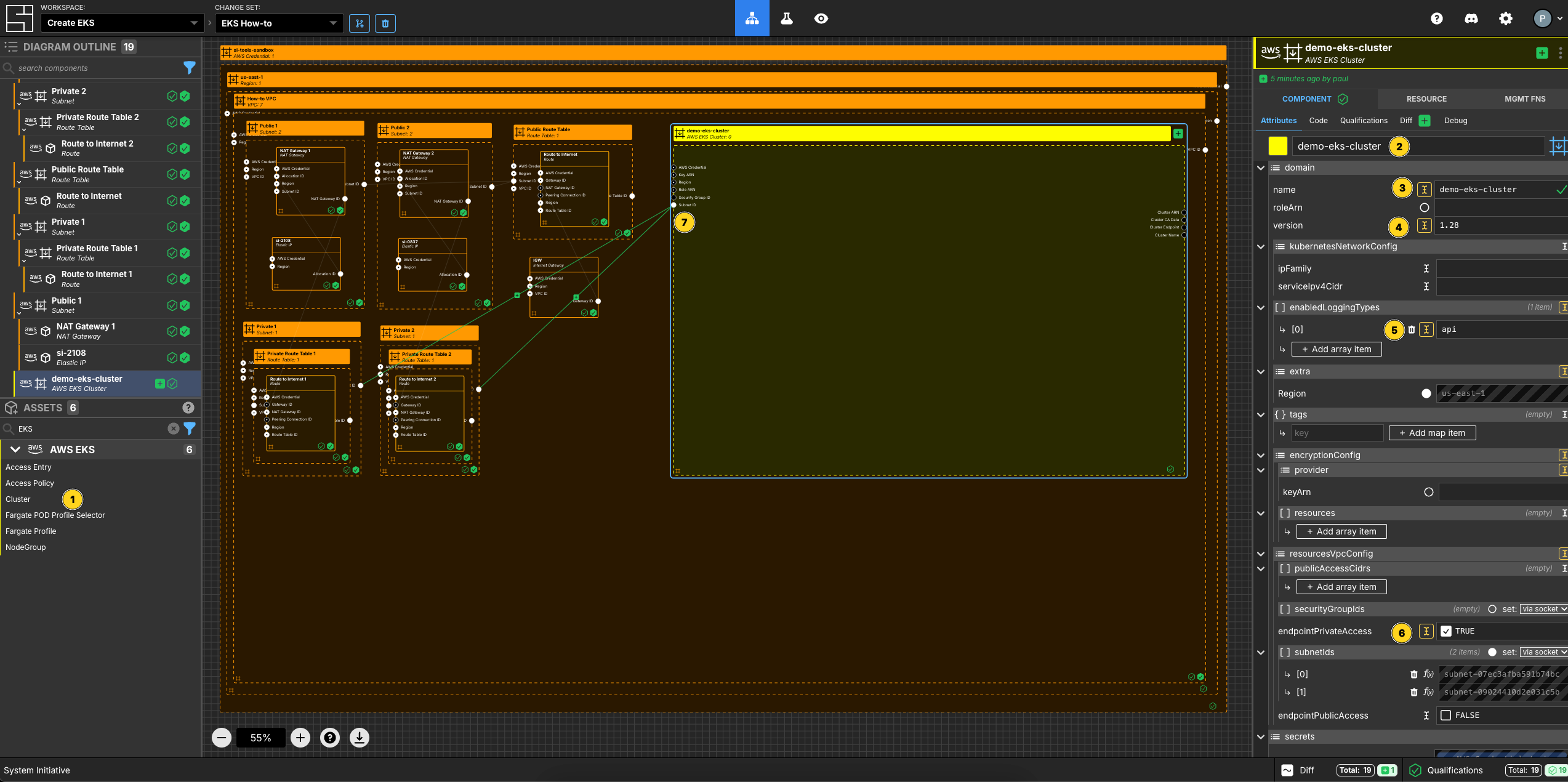Click the keyArn socket radio circle
The image size is (1568, 782).
pos(1429,492)
